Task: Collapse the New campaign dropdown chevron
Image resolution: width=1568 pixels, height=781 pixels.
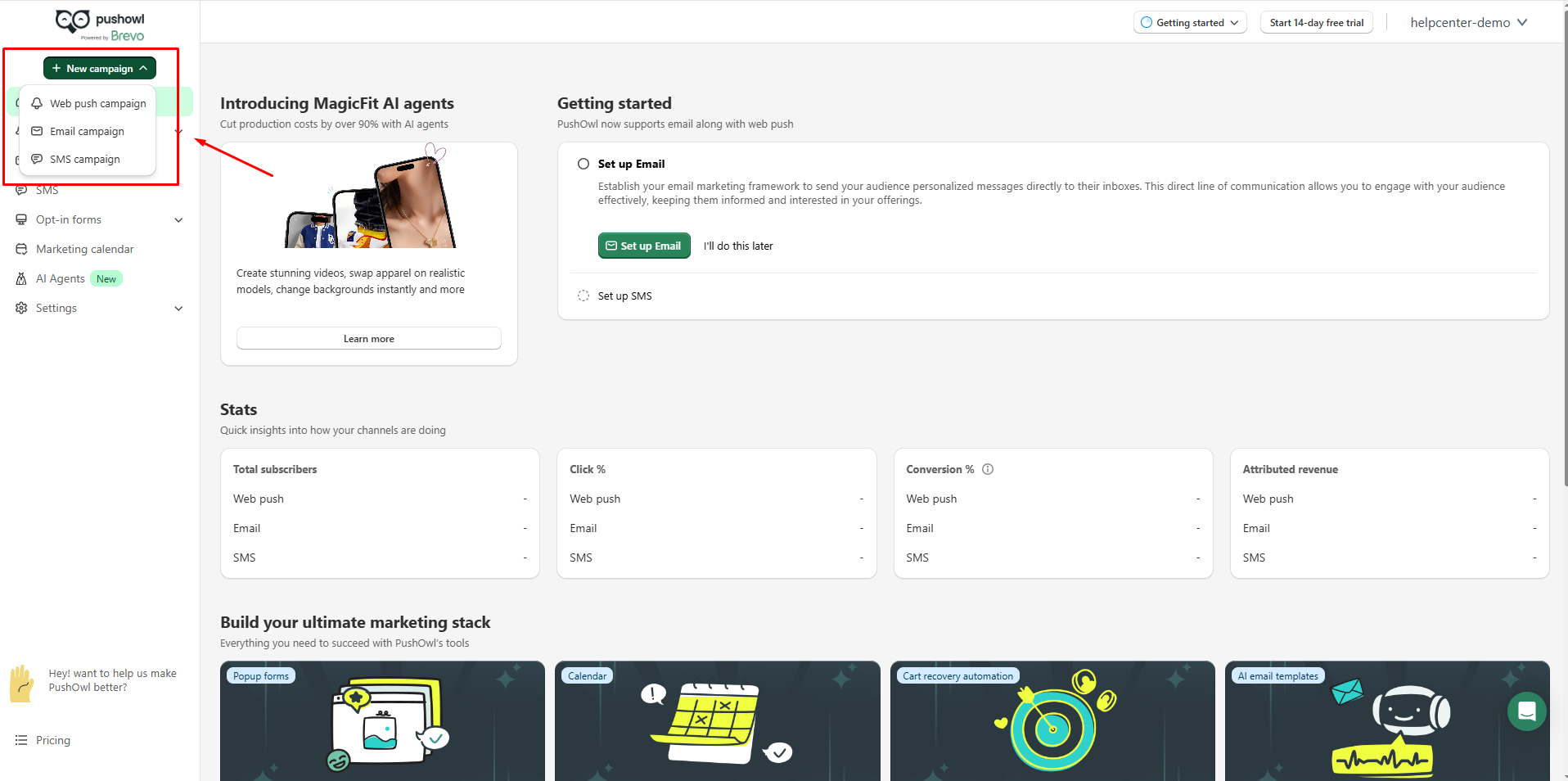Action: [143, 68]
